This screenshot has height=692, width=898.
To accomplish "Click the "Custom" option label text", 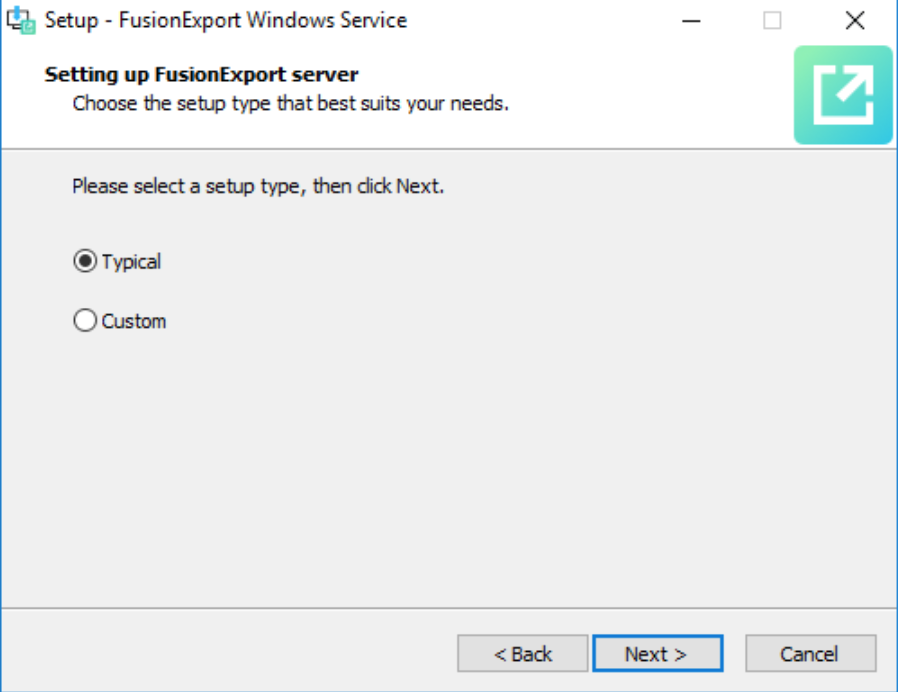I will [134, 321].
